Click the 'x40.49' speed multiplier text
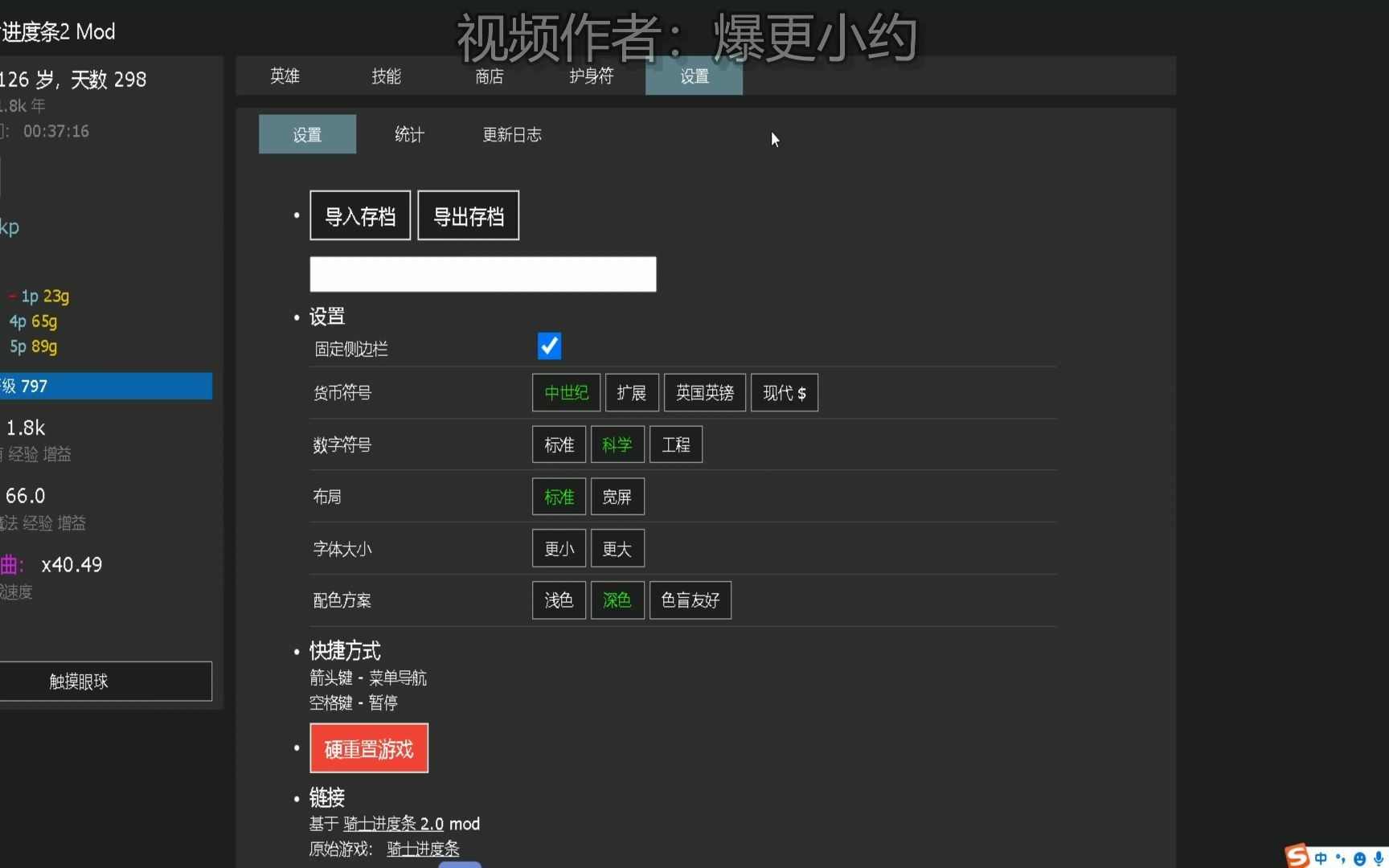Screen dimensions: 1389x868 point(72,565)
